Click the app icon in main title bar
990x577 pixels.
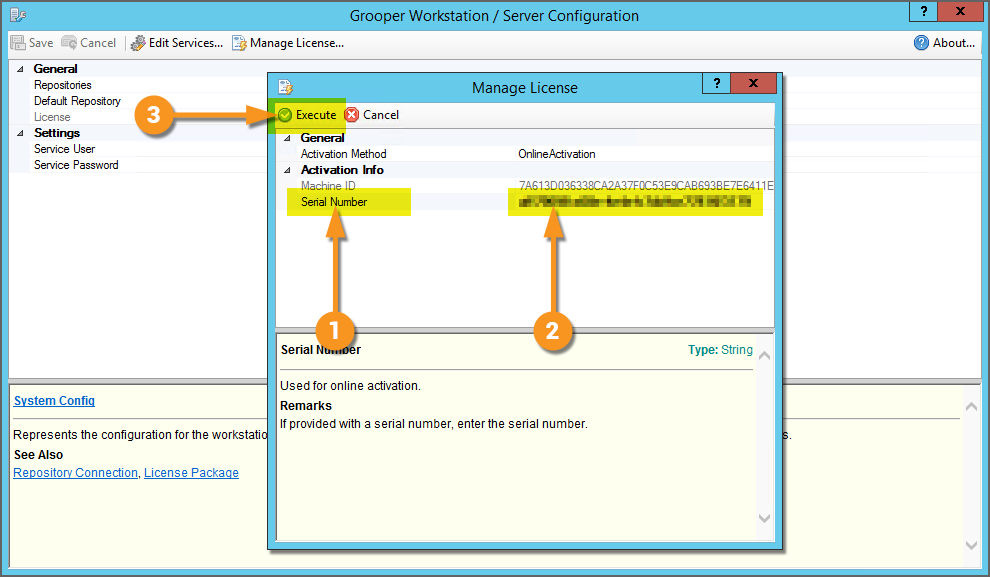(18, 15)
